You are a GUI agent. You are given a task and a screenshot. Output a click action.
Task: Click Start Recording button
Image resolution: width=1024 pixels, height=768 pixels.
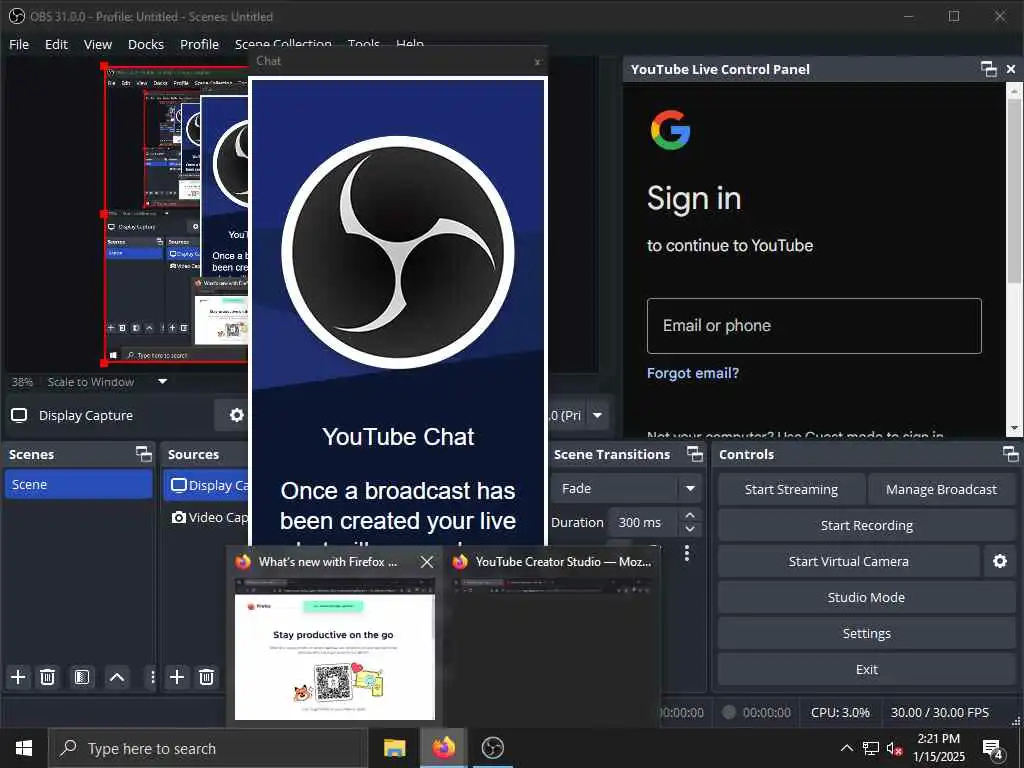867,526
